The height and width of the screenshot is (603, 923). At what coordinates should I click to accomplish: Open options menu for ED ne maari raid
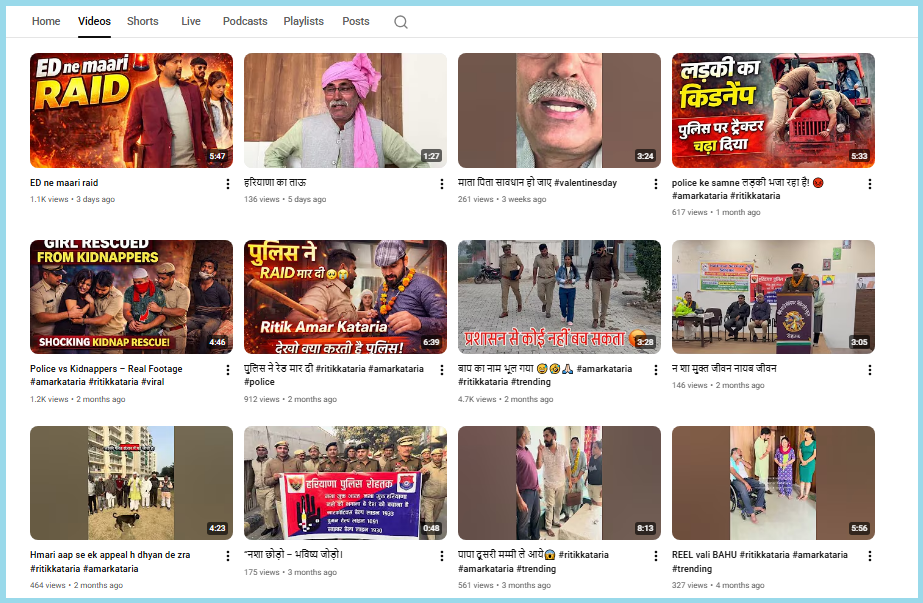228,184
